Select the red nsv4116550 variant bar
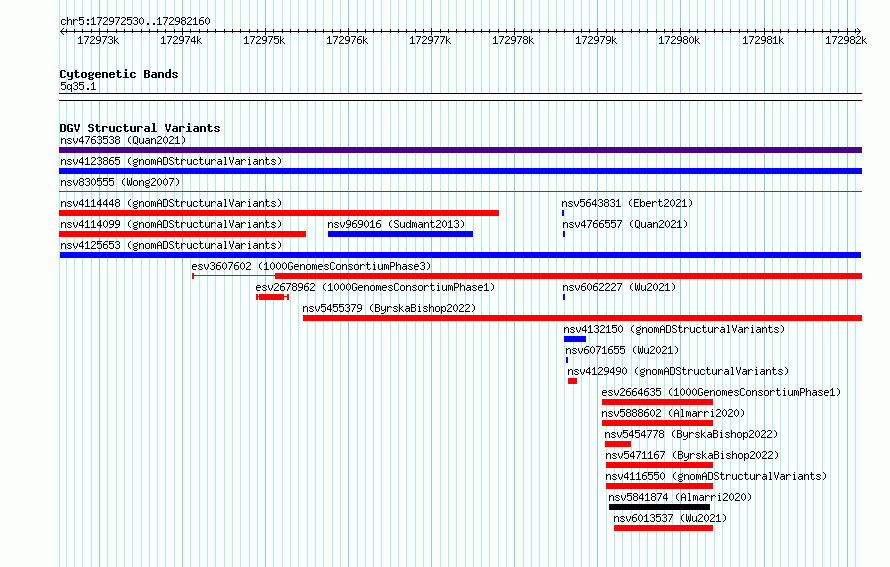890x567 pixels. click(x=660, y=486)
